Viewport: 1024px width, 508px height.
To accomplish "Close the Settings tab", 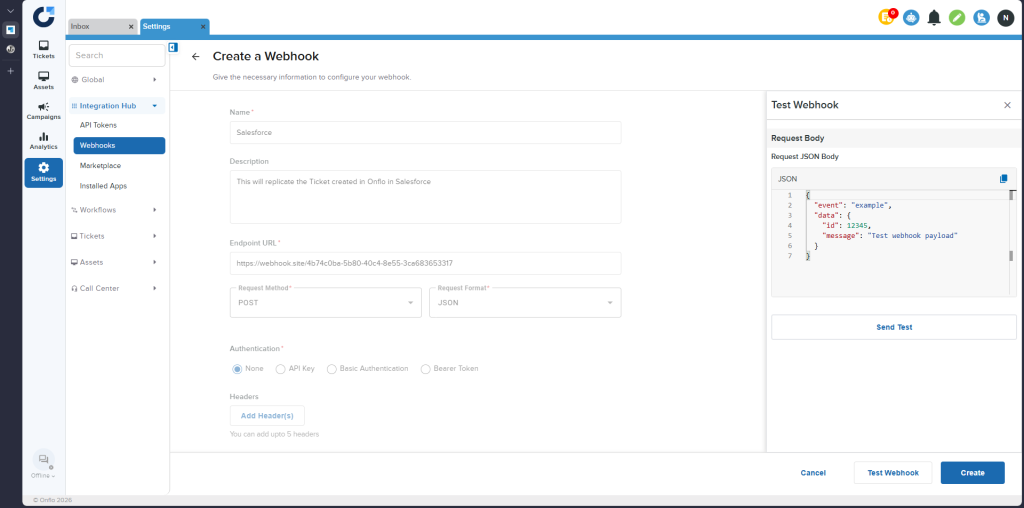I will (203, 27).
